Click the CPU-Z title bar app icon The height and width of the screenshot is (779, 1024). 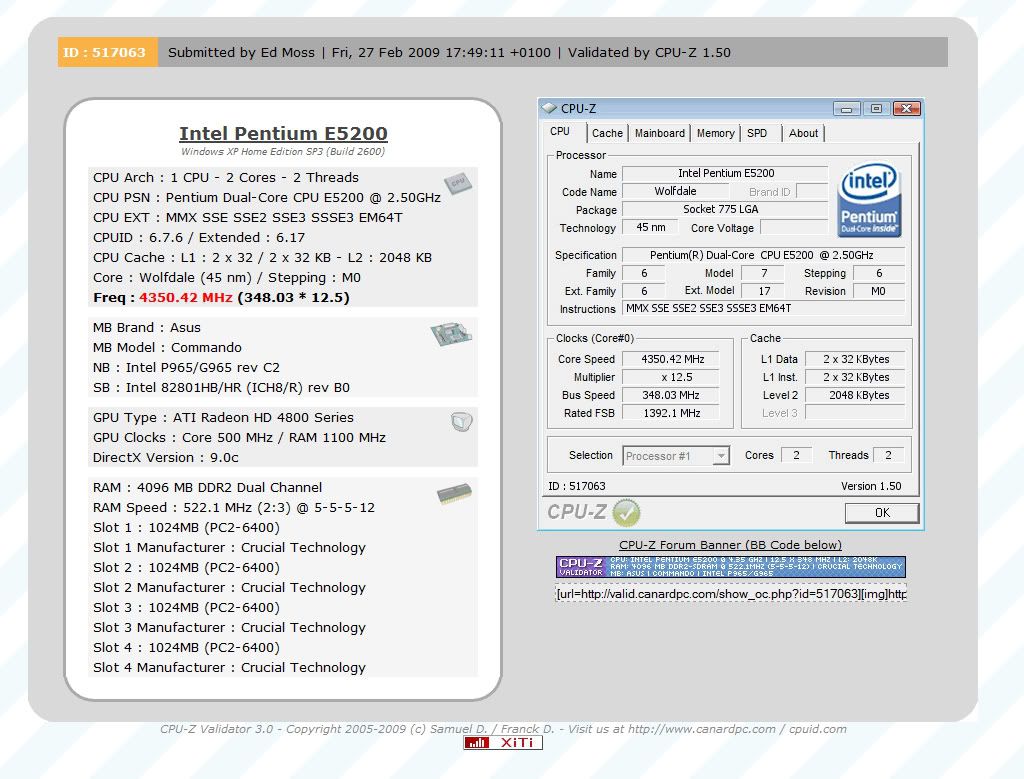[x=549, y=108]
